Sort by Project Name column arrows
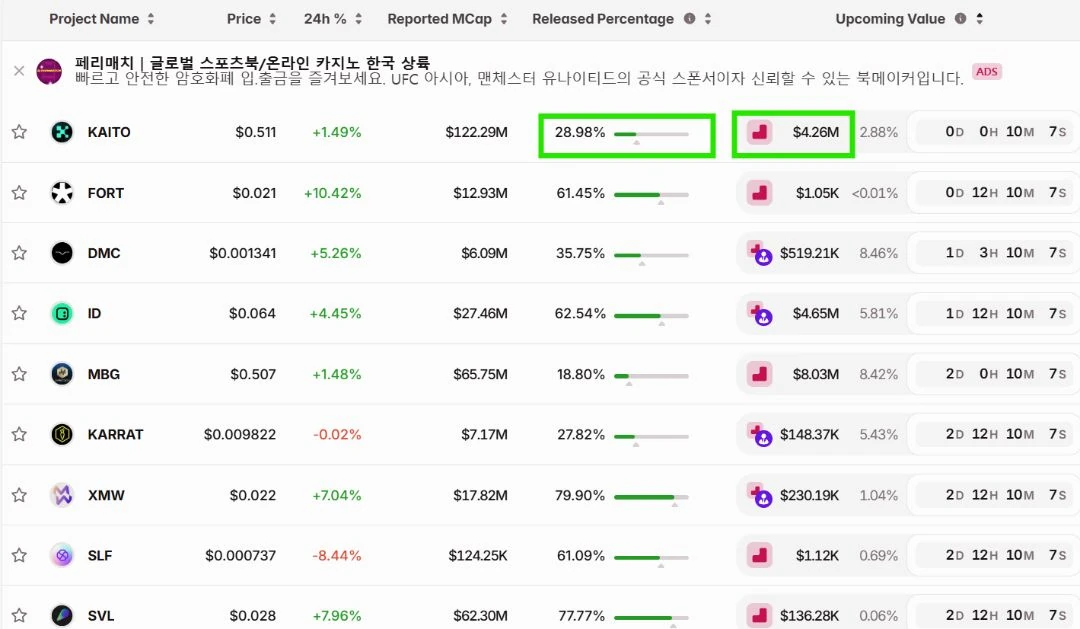1080x629 pixels. click(x=151, y=19)
